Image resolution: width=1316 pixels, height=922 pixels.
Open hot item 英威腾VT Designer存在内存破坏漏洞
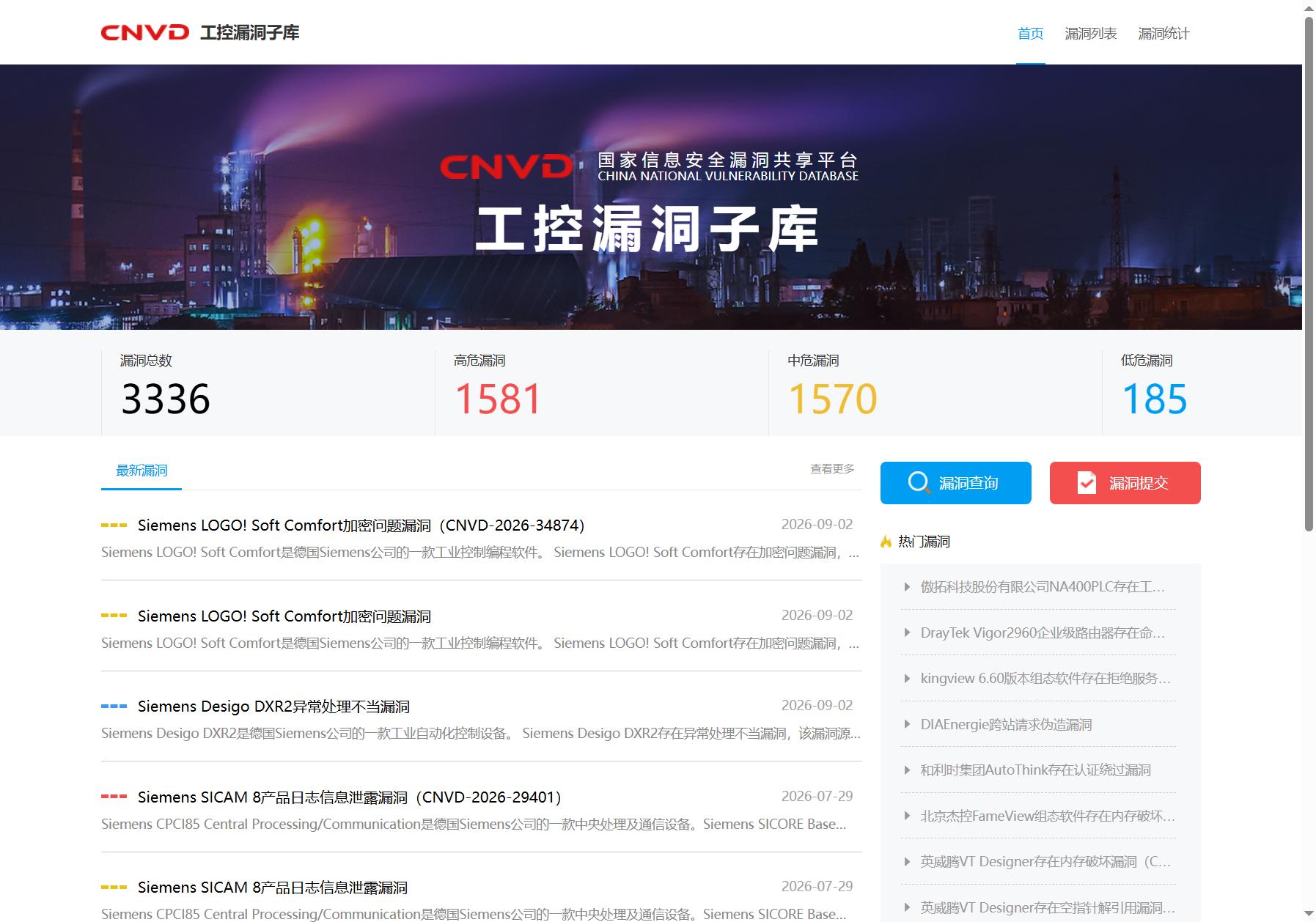[1045, 862]
